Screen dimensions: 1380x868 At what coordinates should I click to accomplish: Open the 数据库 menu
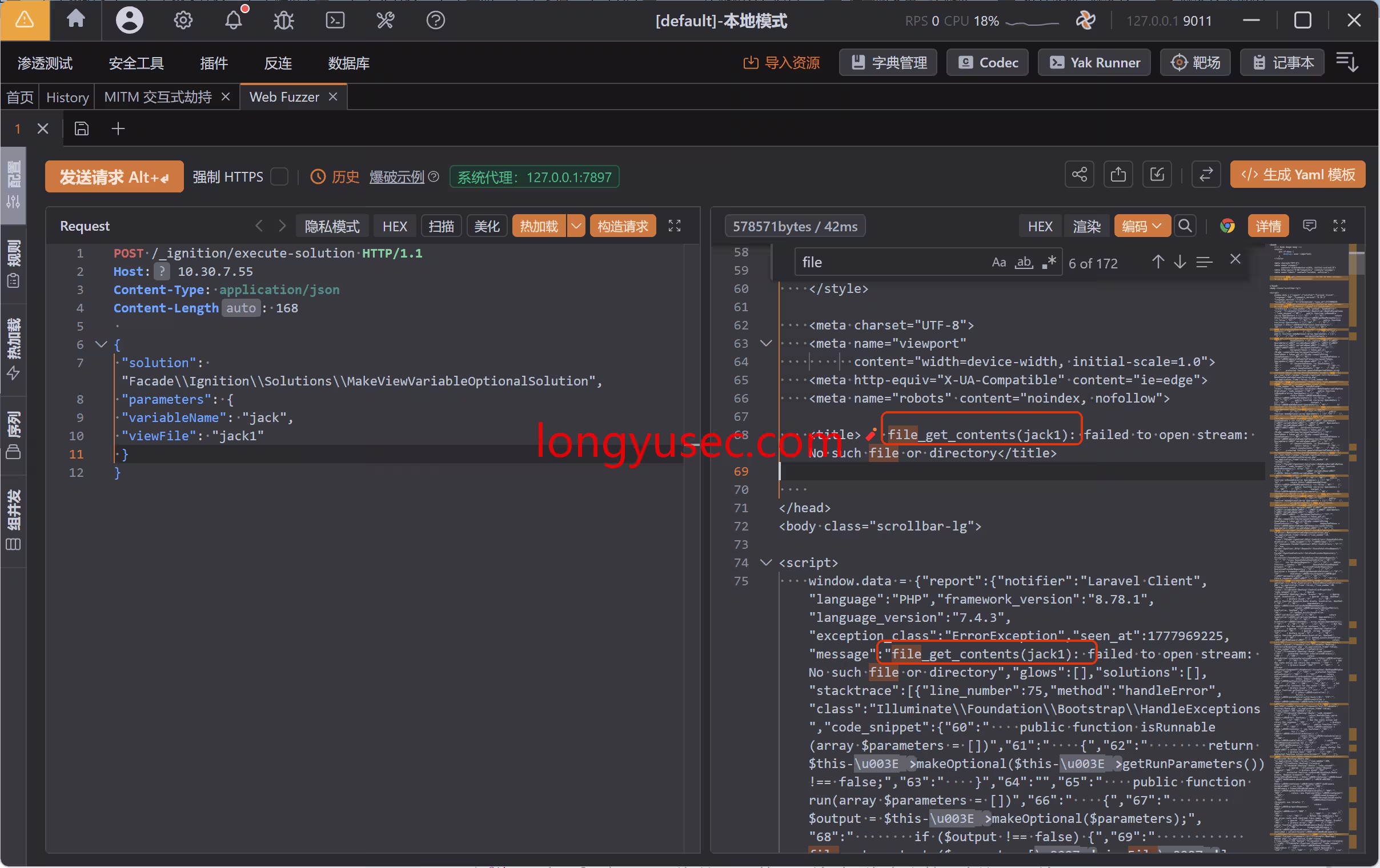(348, 62)
